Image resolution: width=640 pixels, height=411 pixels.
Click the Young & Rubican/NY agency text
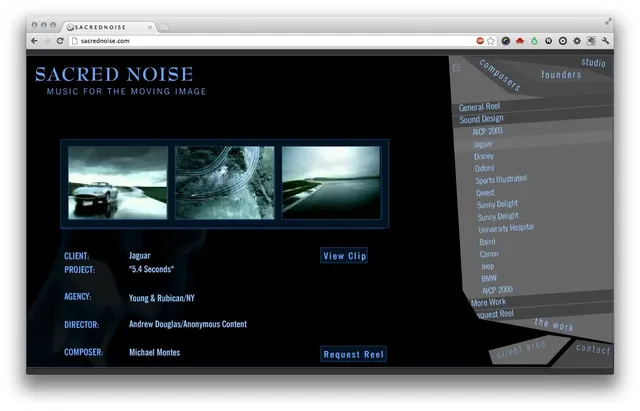[162, 298]
